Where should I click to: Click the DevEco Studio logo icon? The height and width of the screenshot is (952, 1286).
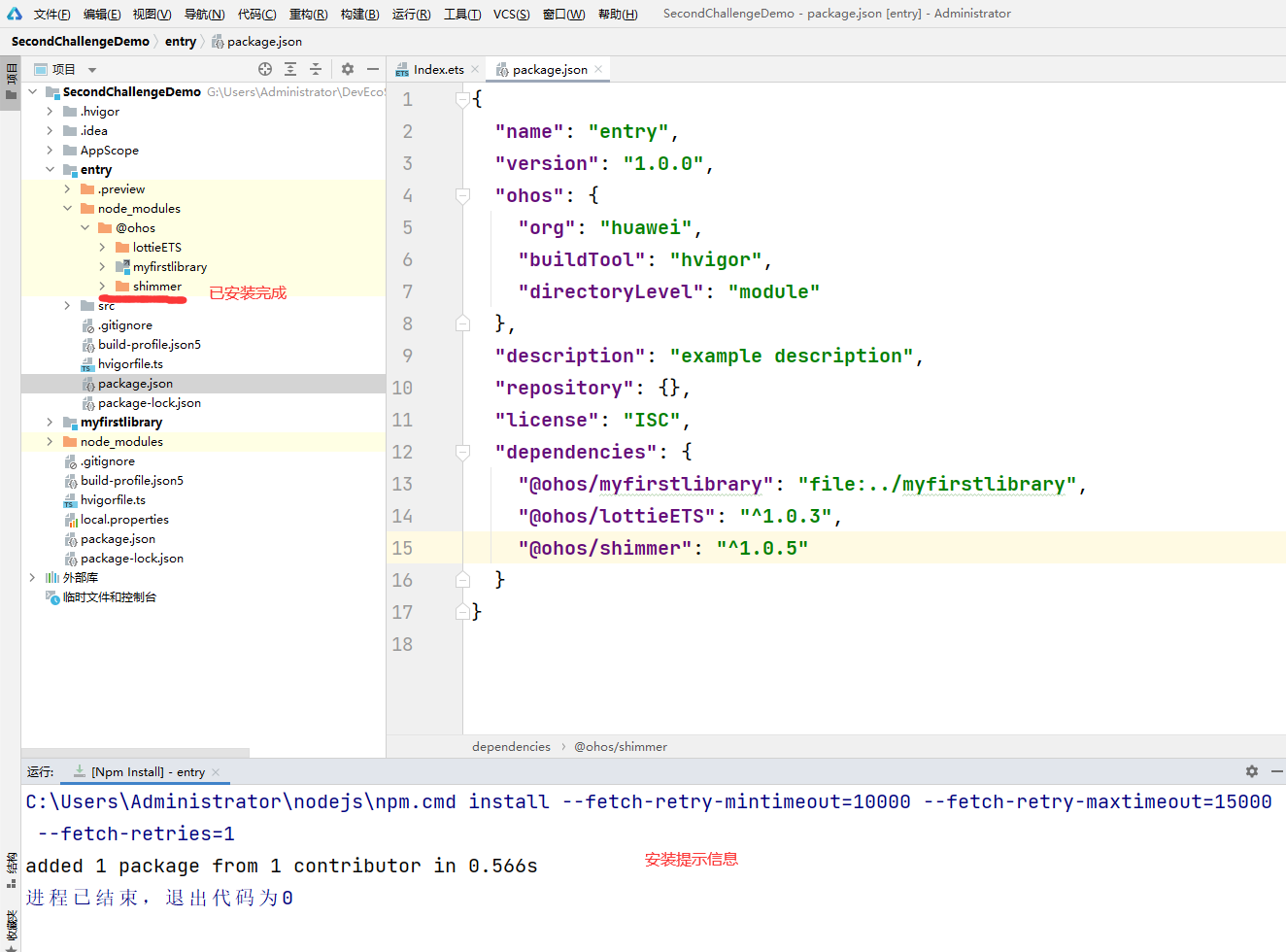14,14
